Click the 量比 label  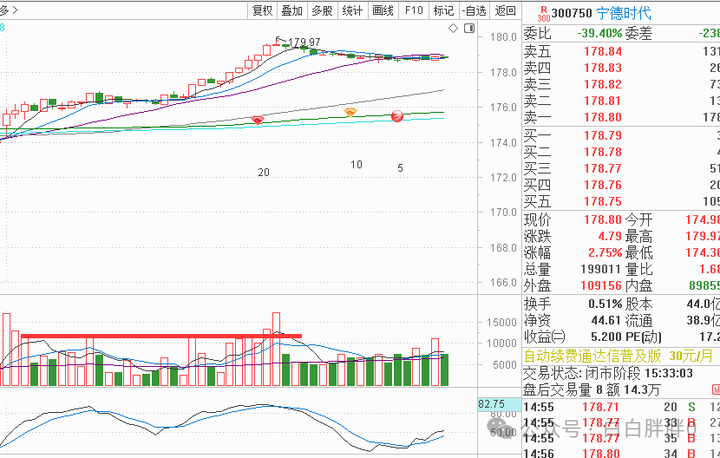[x=639, y=269]
